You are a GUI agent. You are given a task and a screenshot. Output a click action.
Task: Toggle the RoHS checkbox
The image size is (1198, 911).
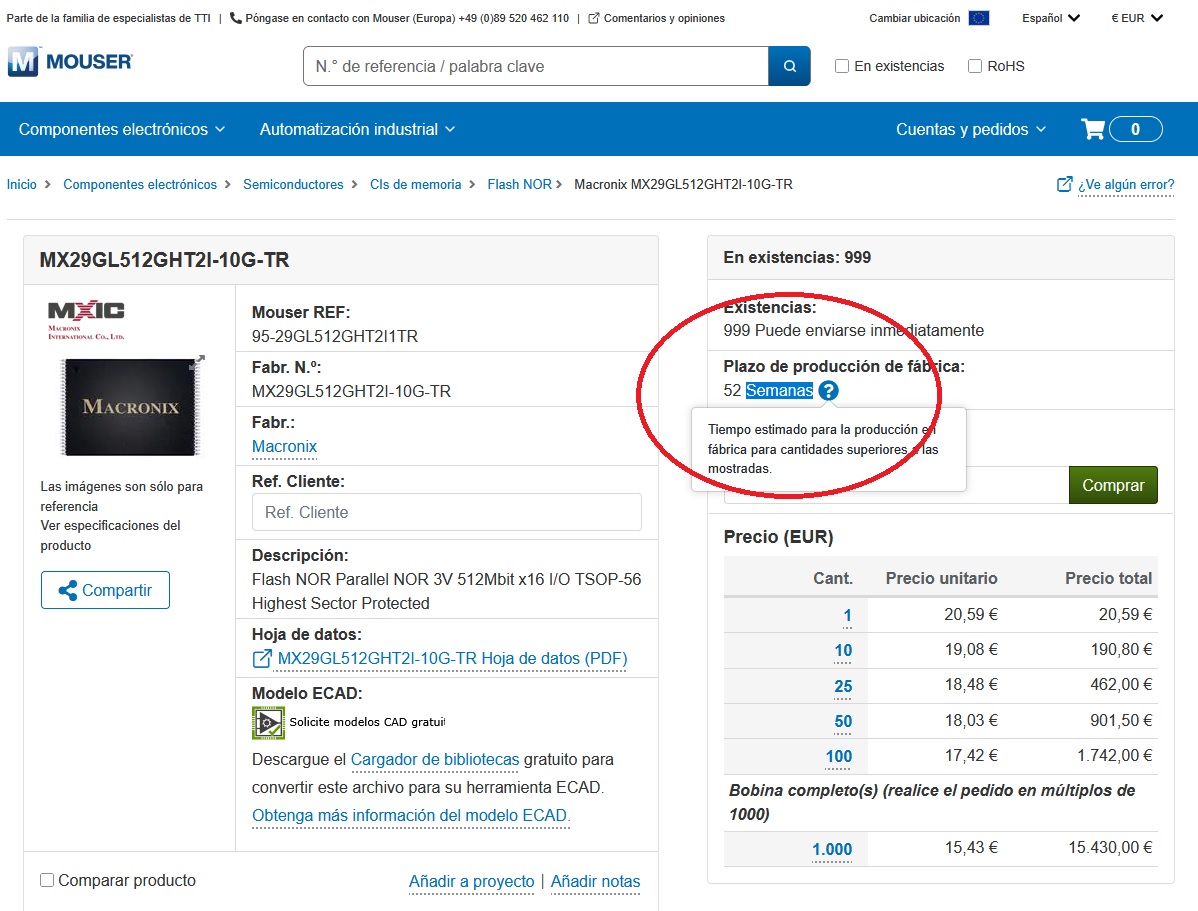coord(975,66)
